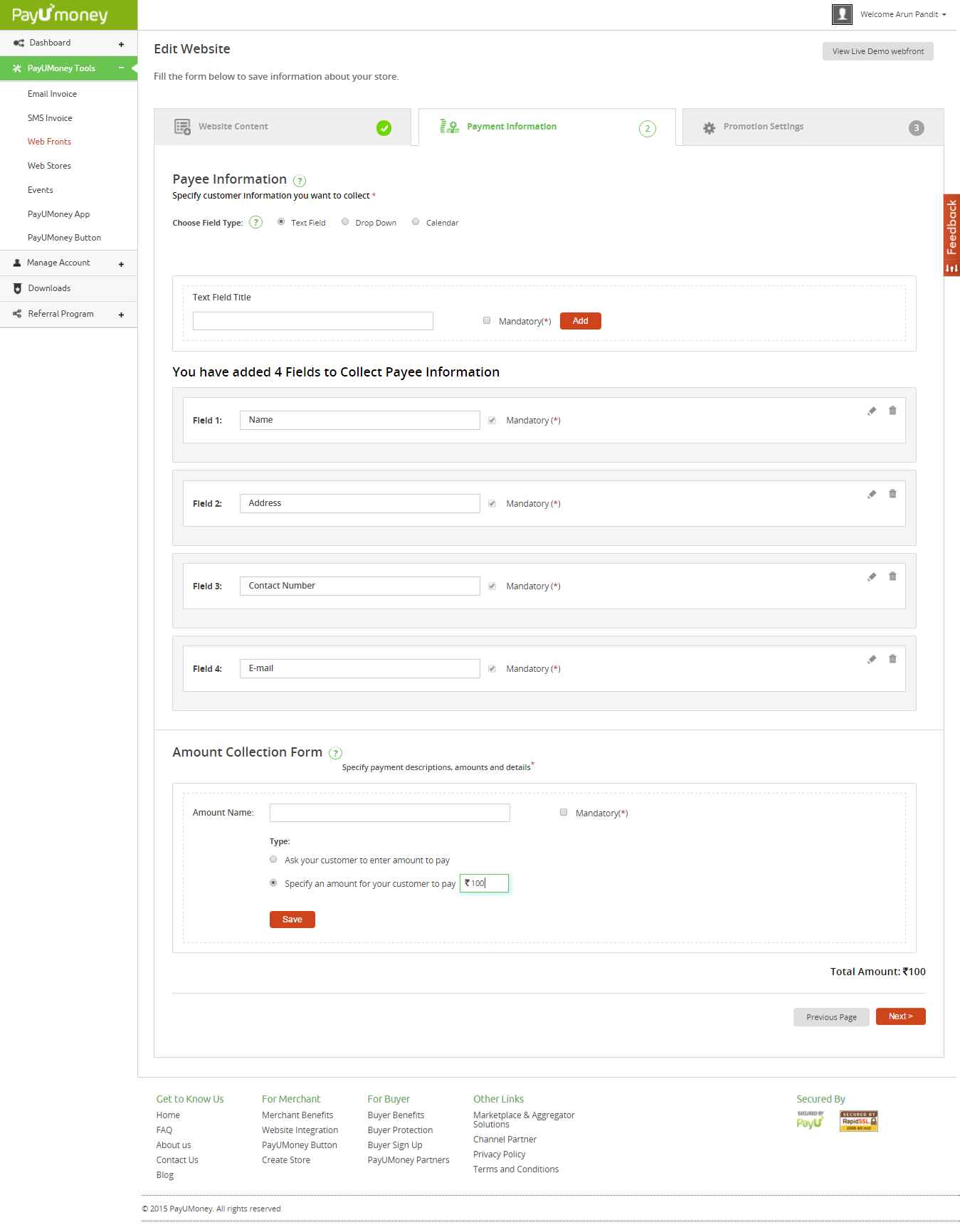Delete Field 2 Address with trash icon
This screenshot has height=1232, width=960.
892,494
